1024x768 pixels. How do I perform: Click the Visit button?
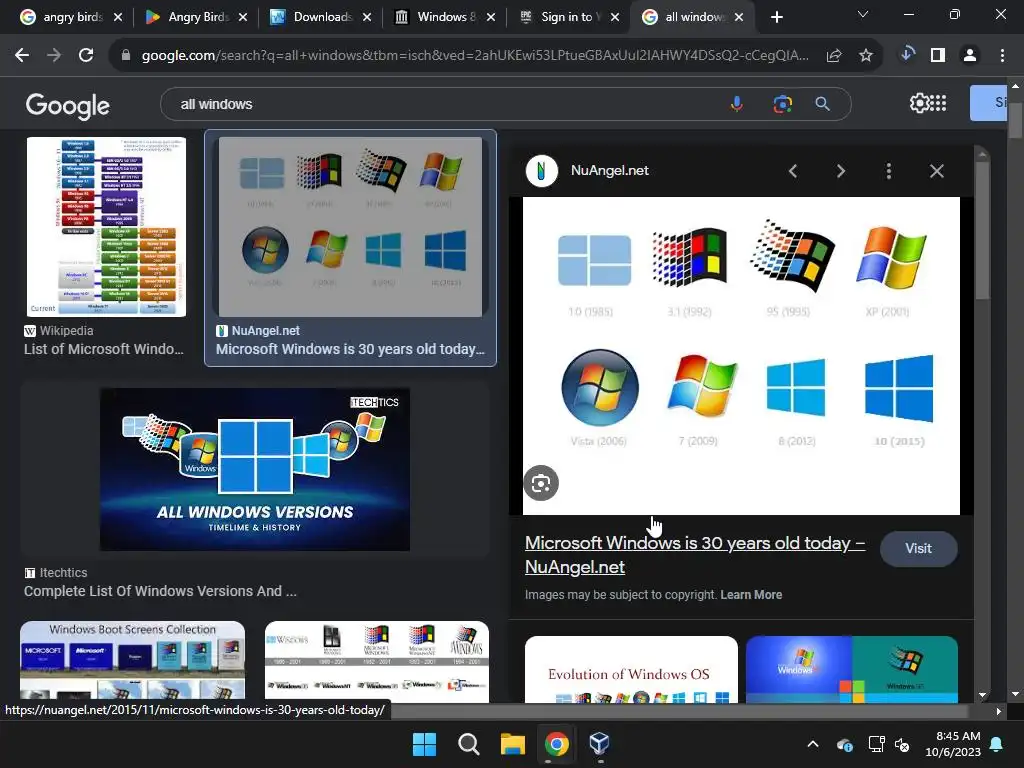click(918, 549)
